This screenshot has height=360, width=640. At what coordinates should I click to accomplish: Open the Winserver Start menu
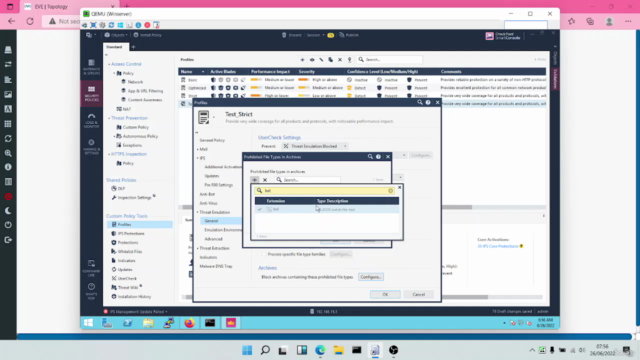pyautogui.click(x=88, y=323)
